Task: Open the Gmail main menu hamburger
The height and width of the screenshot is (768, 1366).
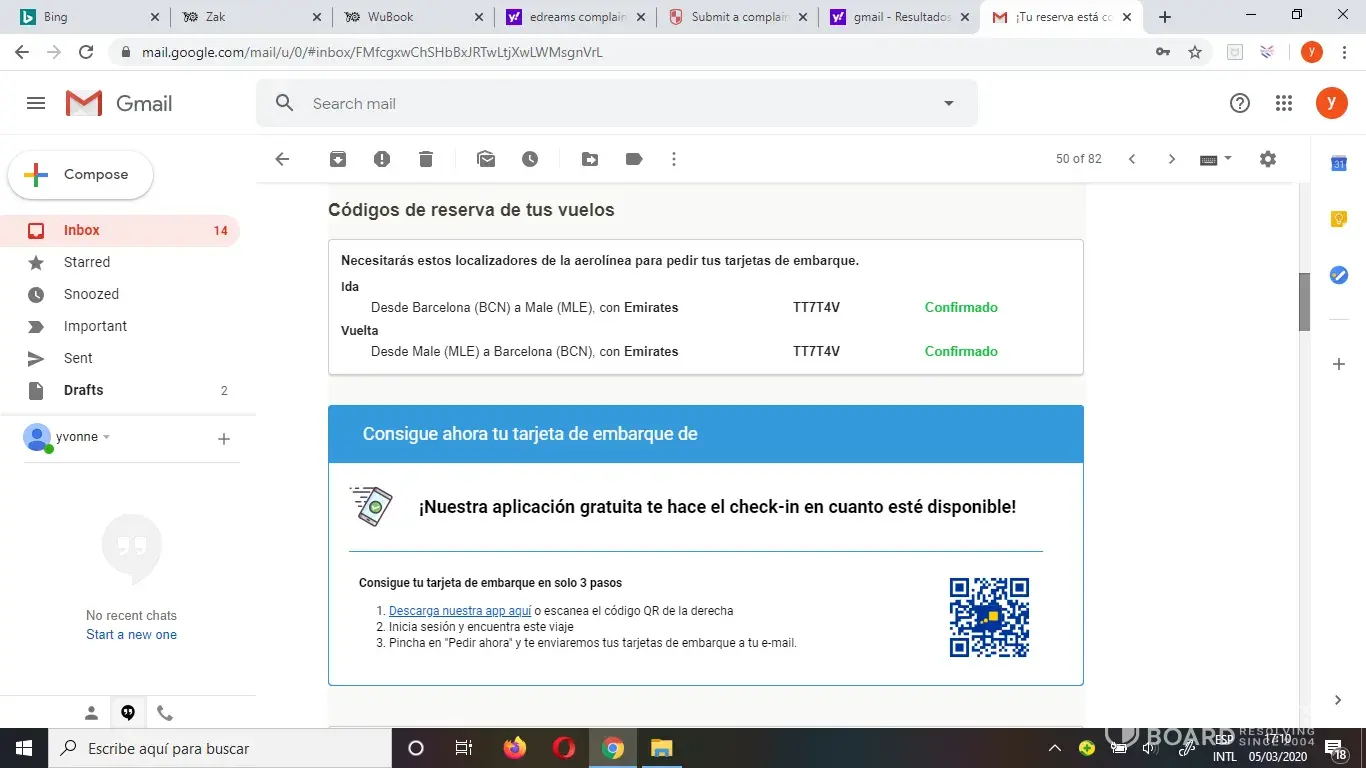Action: point(36,103)
